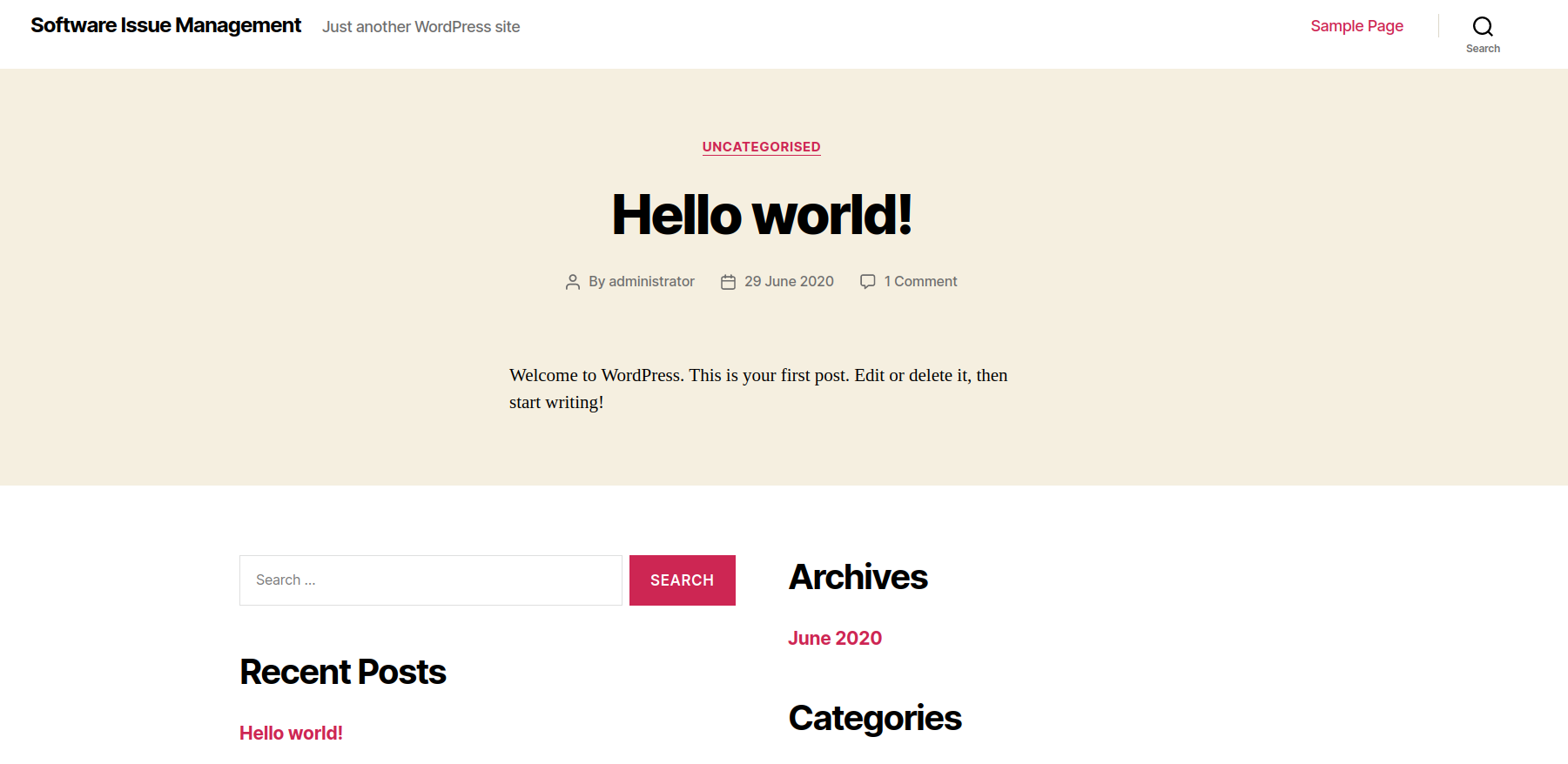Click the Archives widget heading
Viewport: 1568px width, 764px height.
click(x=858, y=577)
